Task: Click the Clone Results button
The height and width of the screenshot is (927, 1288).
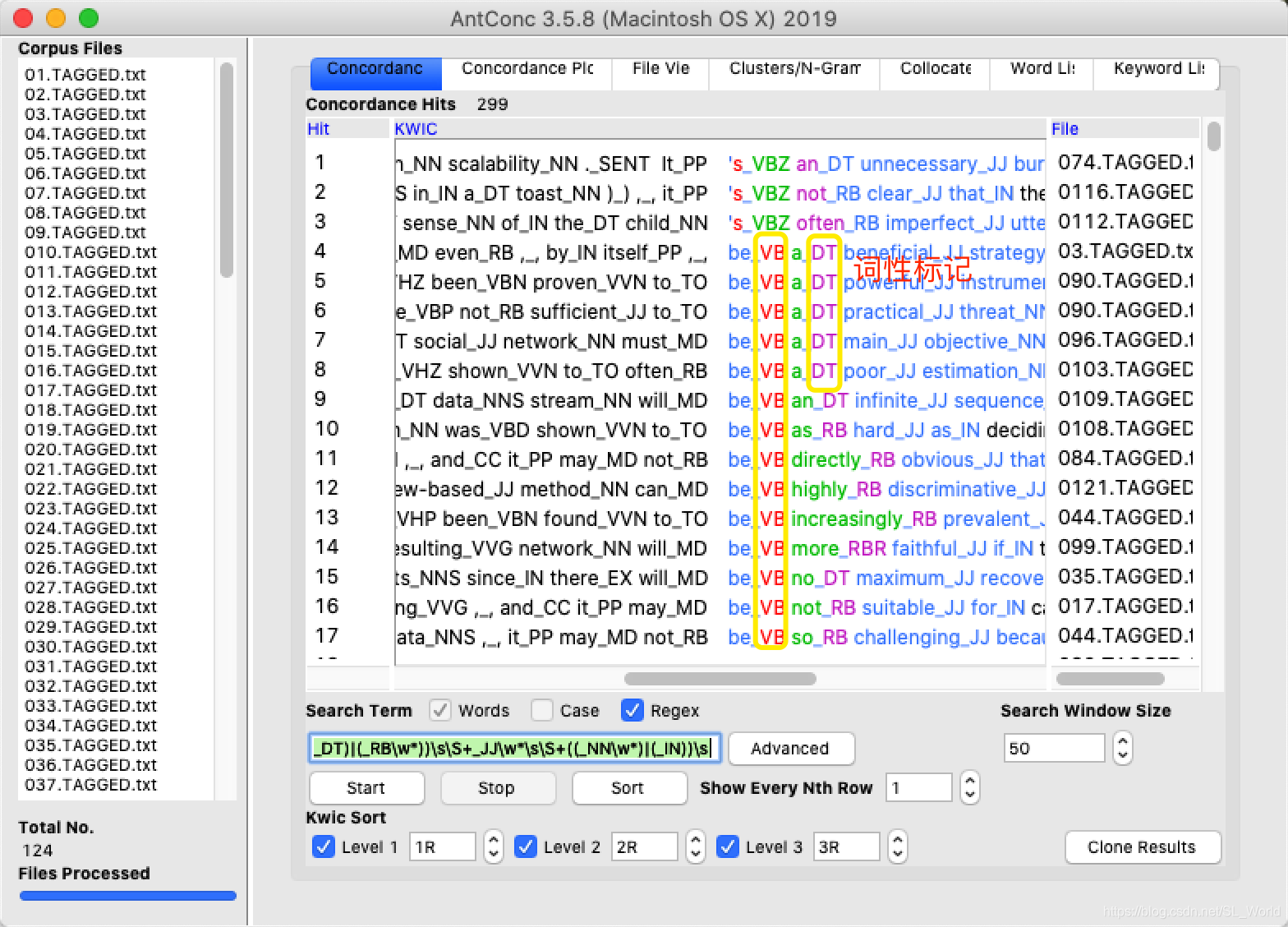Action: coord(1143,847)
